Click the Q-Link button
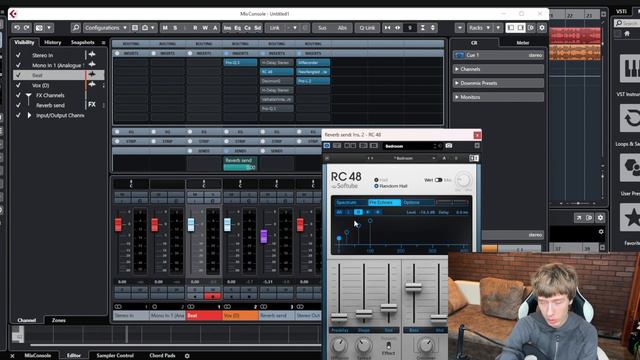 [367, 28]
